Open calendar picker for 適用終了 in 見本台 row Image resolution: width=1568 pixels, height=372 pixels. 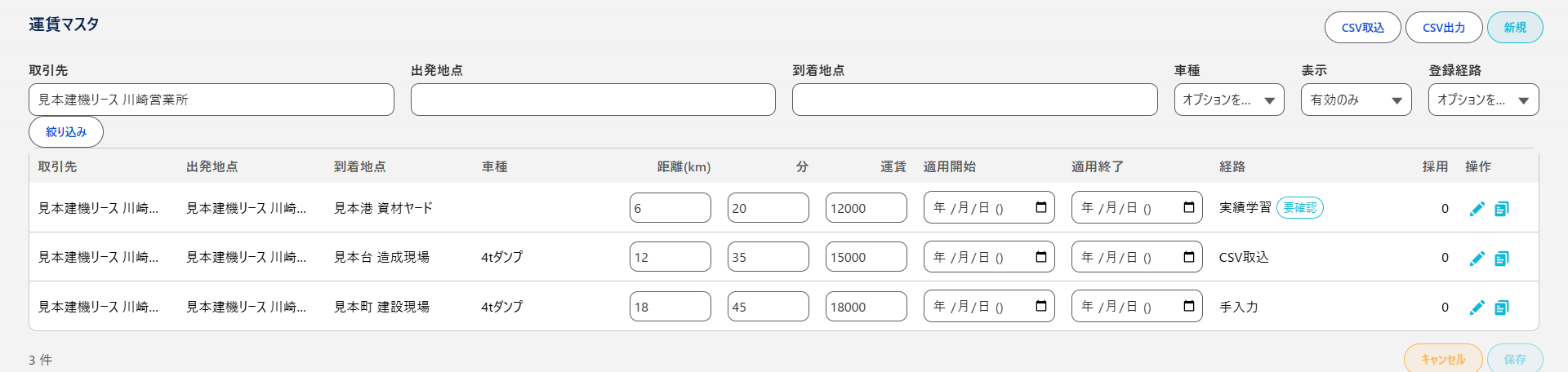(x=1189, y=257)
